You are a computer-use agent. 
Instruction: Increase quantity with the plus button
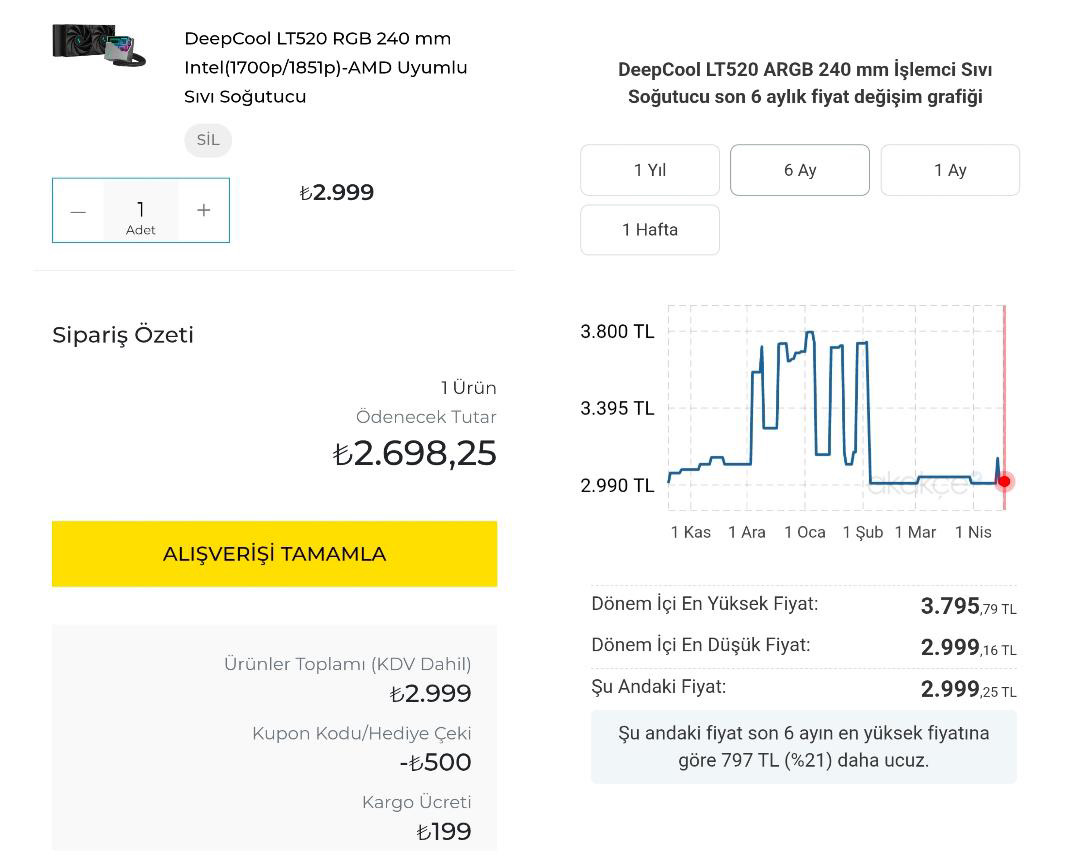(203, 210)
